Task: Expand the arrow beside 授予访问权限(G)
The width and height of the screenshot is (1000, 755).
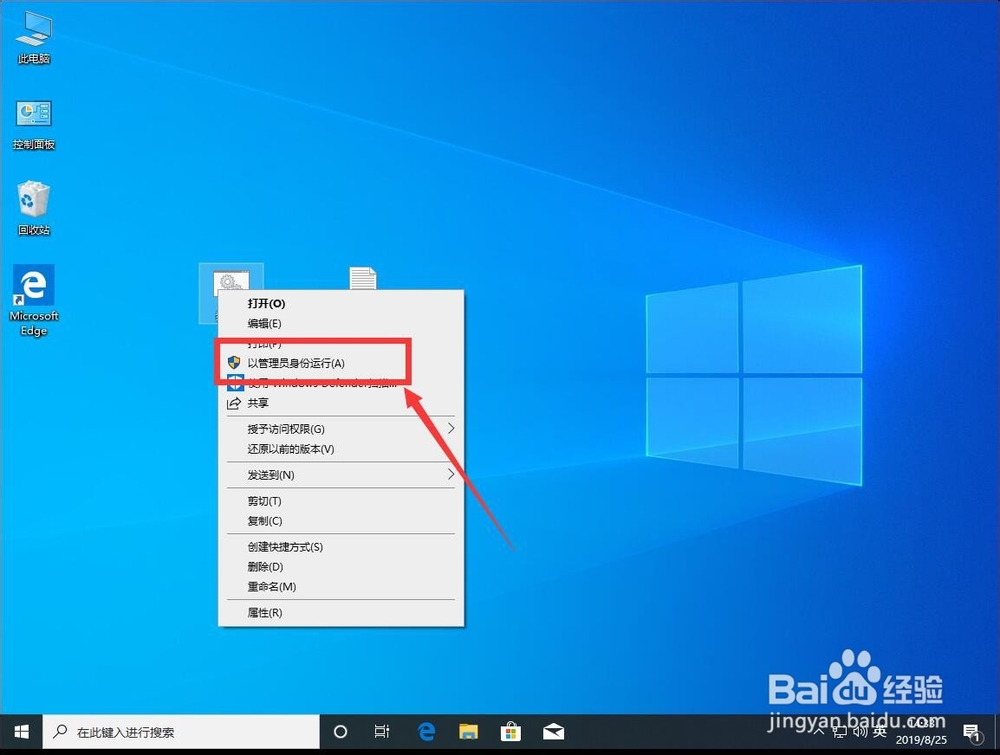Action: (451, 429)
